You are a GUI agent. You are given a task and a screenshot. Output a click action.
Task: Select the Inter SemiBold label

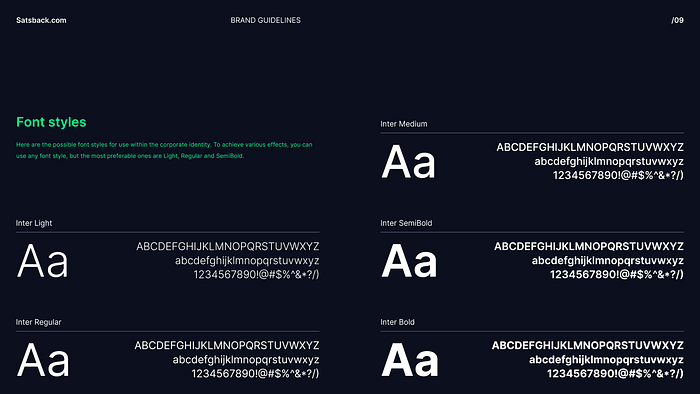406,223
